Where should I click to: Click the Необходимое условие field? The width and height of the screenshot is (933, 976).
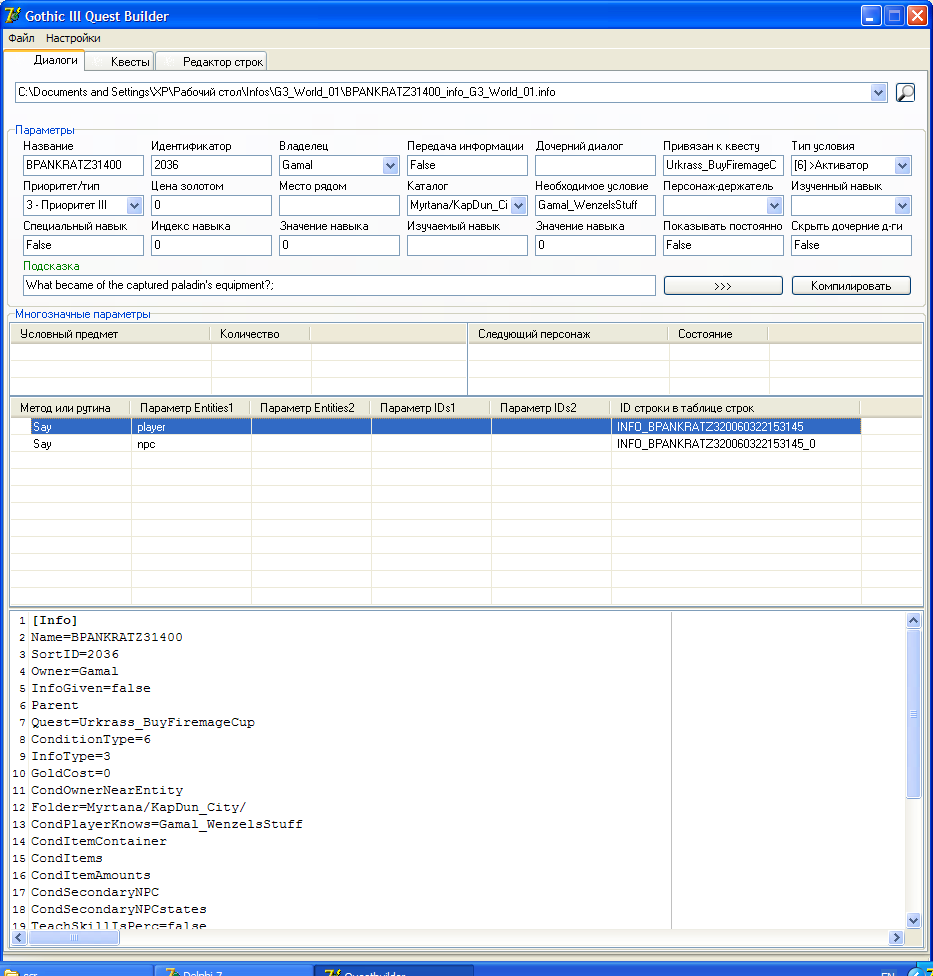(x=595, y=205)
